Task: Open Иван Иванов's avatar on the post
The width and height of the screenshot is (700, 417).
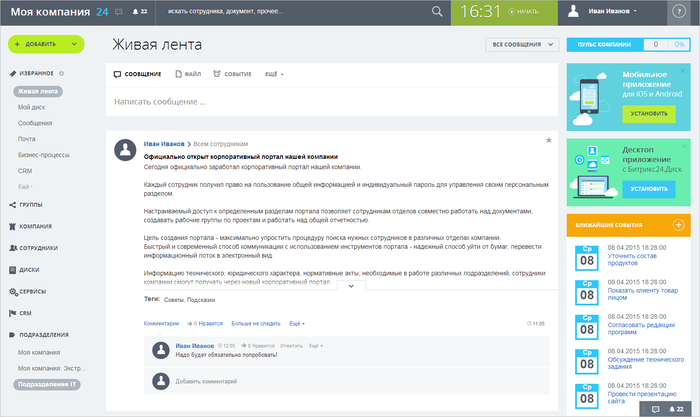Action: click(x=125, y=149)
